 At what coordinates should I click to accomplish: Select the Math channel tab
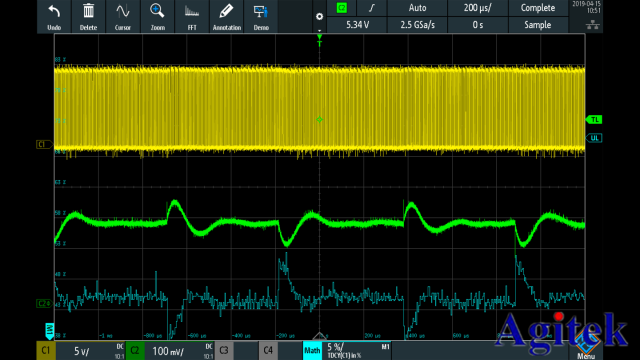click(312, 351)
